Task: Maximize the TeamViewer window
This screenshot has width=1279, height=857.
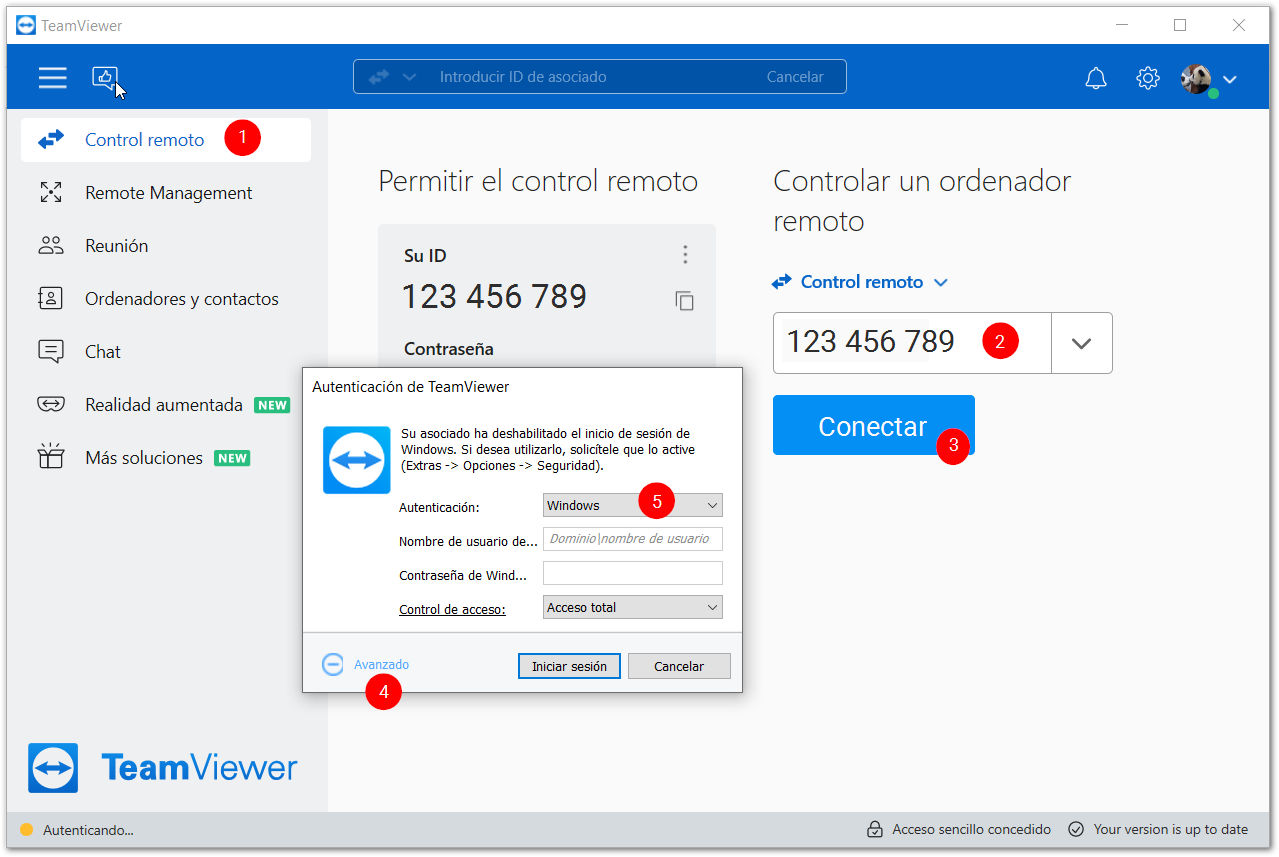Action: (x=1180, y=25)
